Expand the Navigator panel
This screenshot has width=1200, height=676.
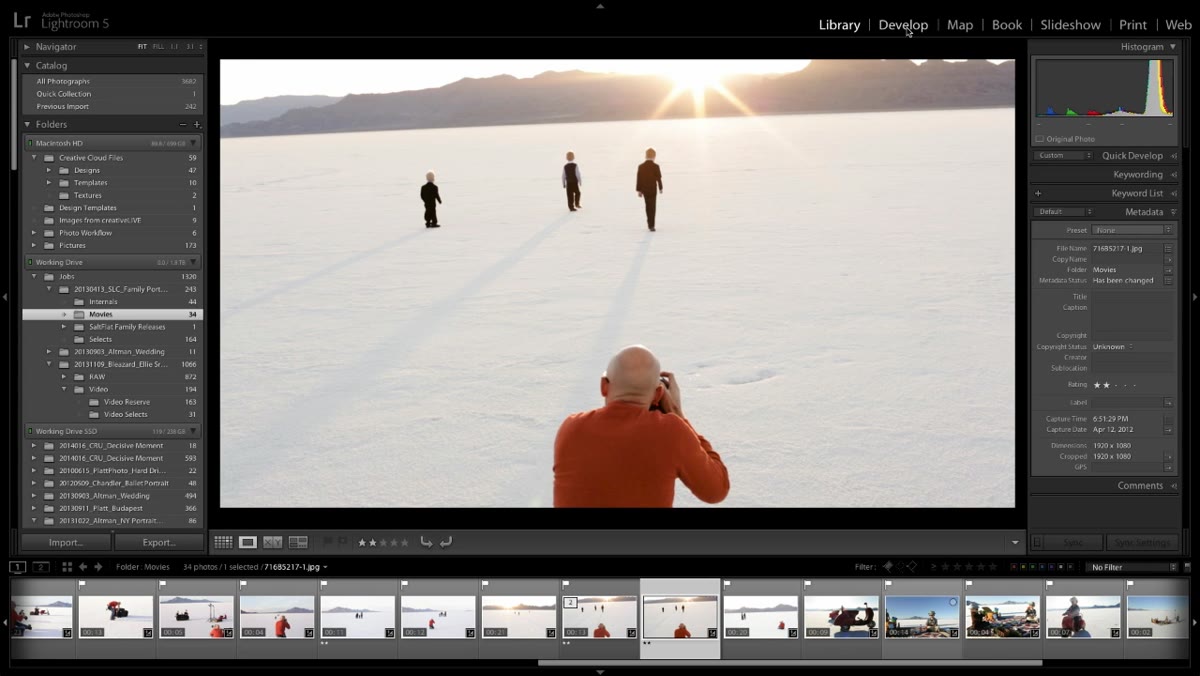tap(27, 47)
